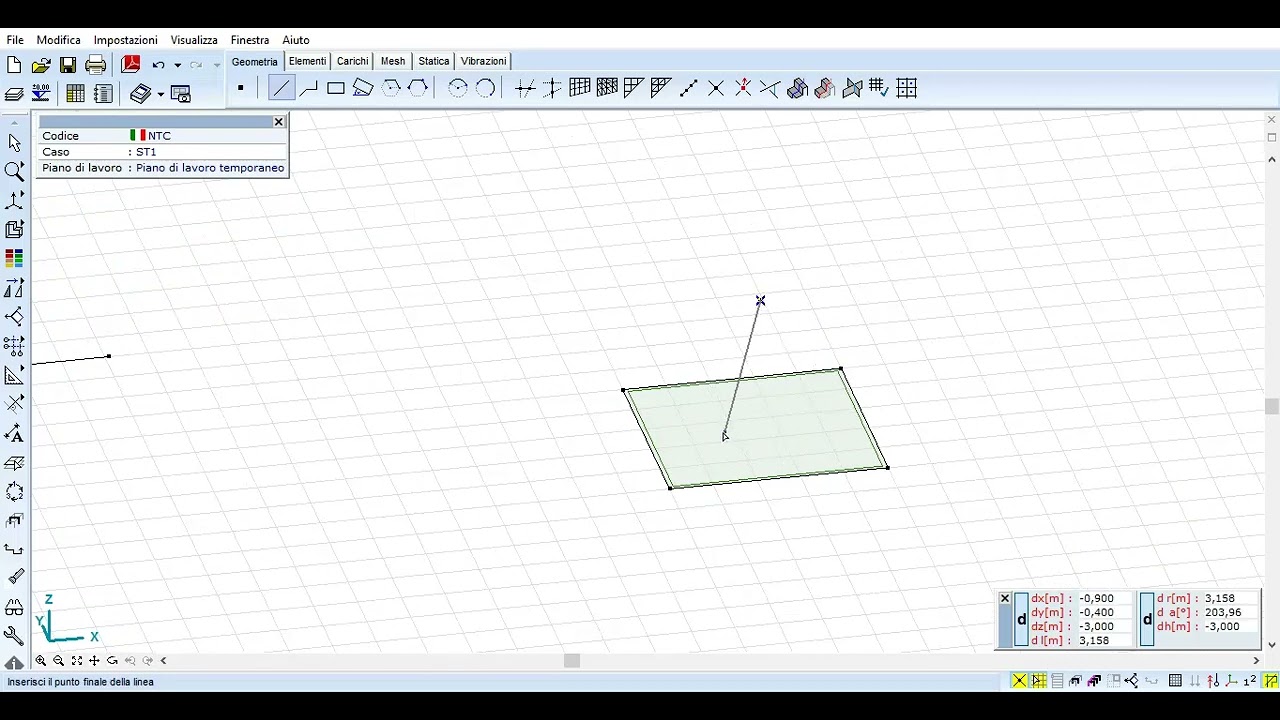Image resolution: width=1280 pixels, height=720 pixels.
Task: Select the Line drawing tool
Action: coord(282,89)
